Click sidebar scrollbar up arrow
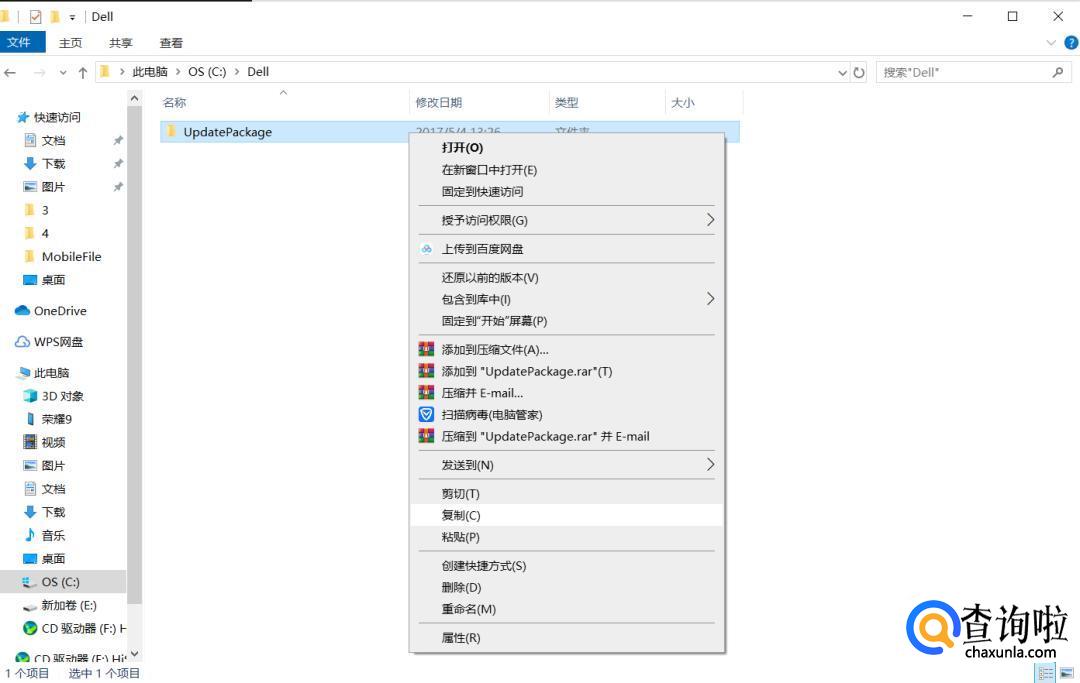Image resolution: width=1080 pixels, height=683 pixels. pyautogui.click(x=134, y=98)
